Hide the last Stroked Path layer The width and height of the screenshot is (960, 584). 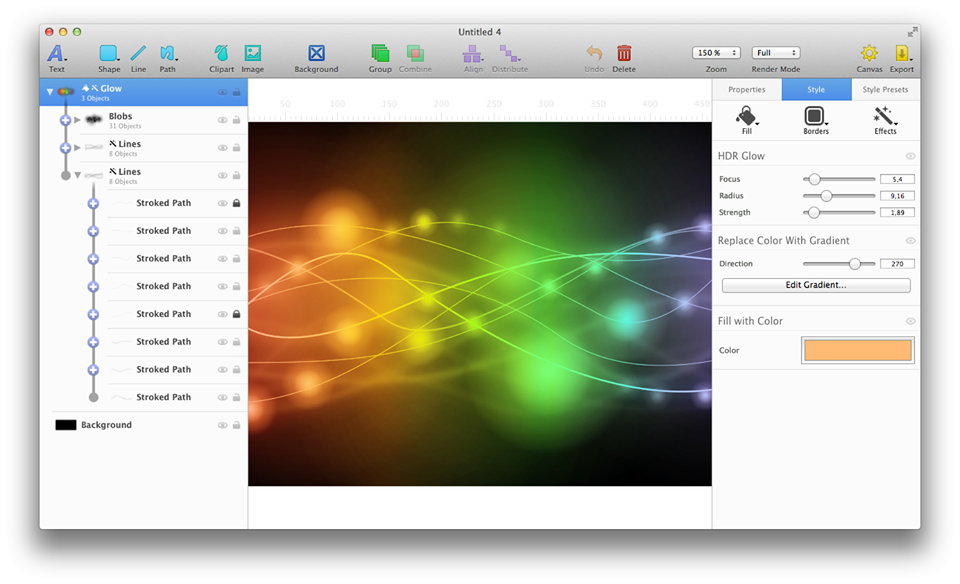(222, 397)
